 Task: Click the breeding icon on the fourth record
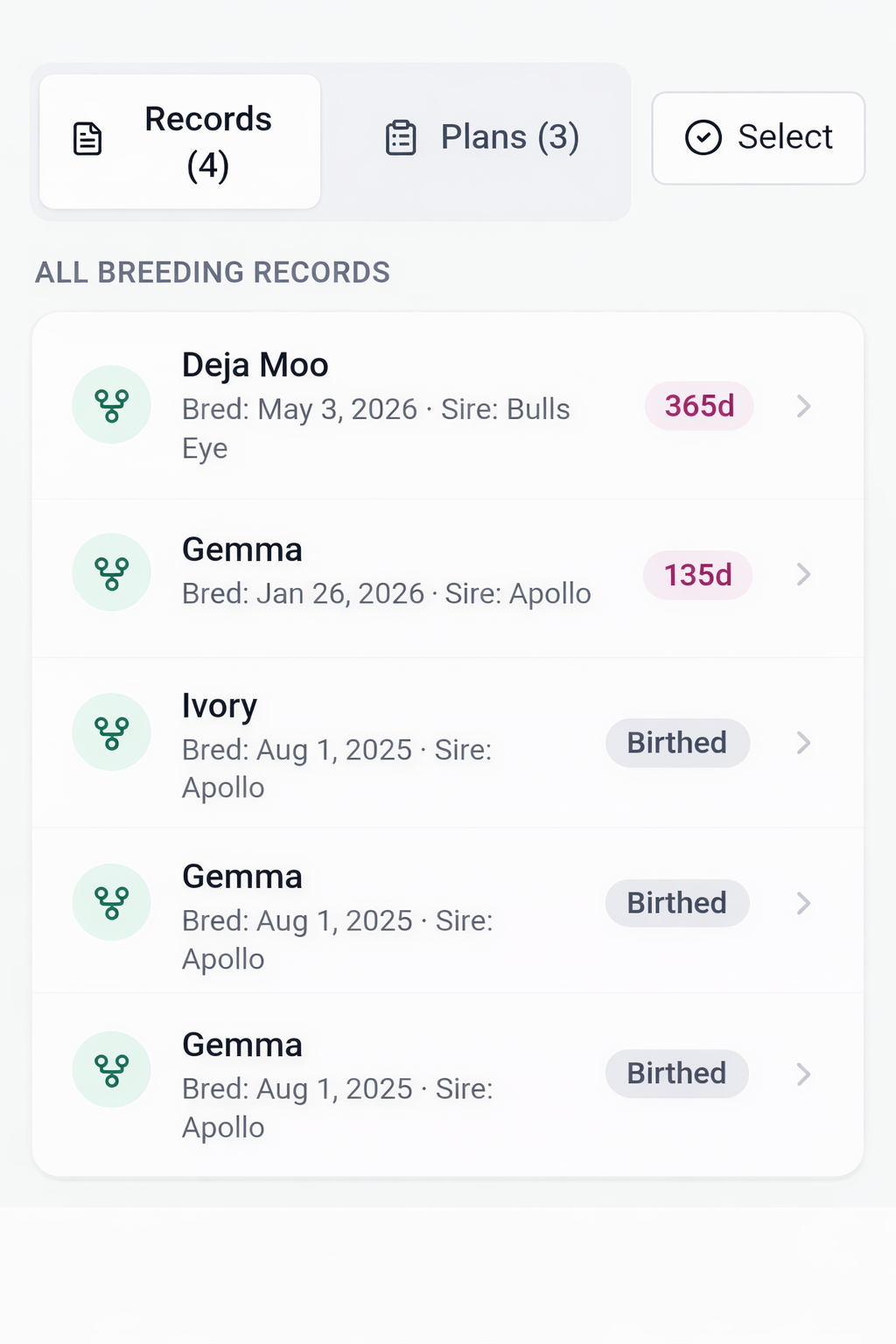coord(111,902)
